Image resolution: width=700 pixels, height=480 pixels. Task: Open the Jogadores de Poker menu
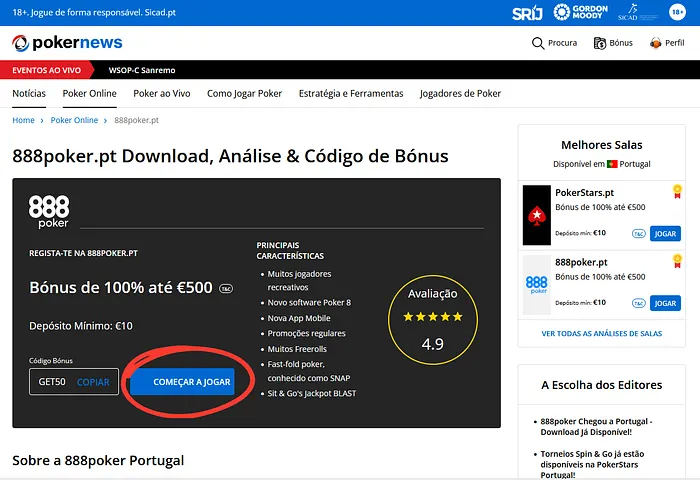460,93
